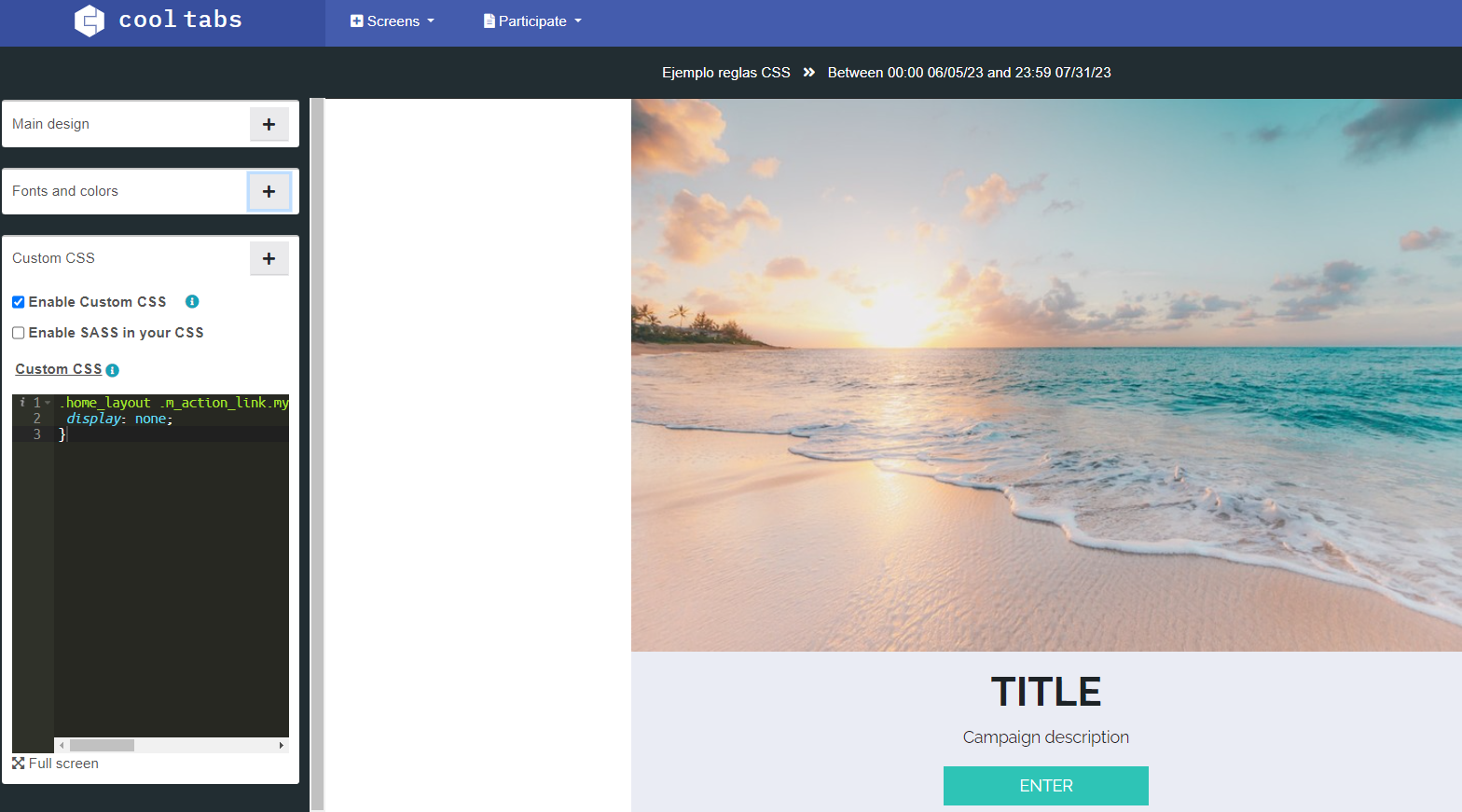Click the scrollbar right arrow in editor
The width and height of the screenshot is (1462, 812).
(282, 745)
